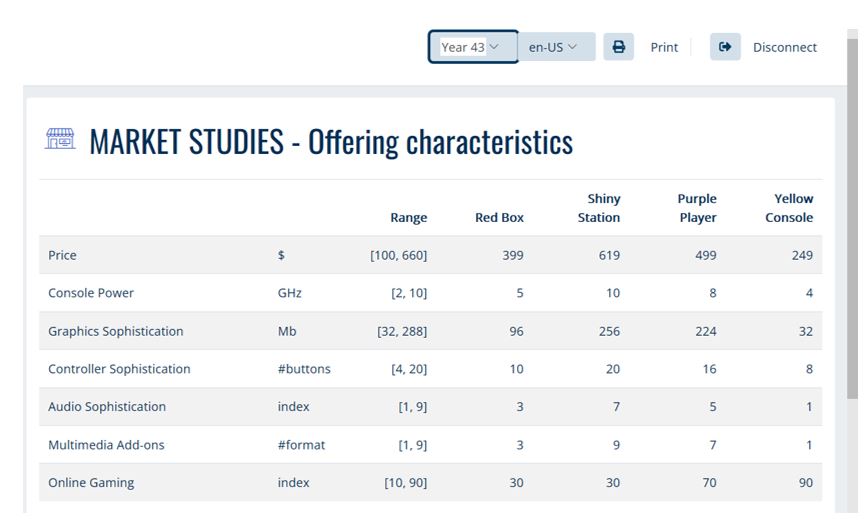Click the disconnect arrow icon
Screen dimensions: 867x520
tap(725, 47)
